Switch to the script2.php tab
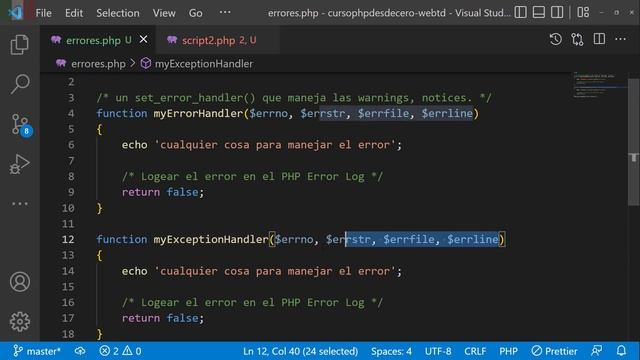 click(x=218, y=40)
